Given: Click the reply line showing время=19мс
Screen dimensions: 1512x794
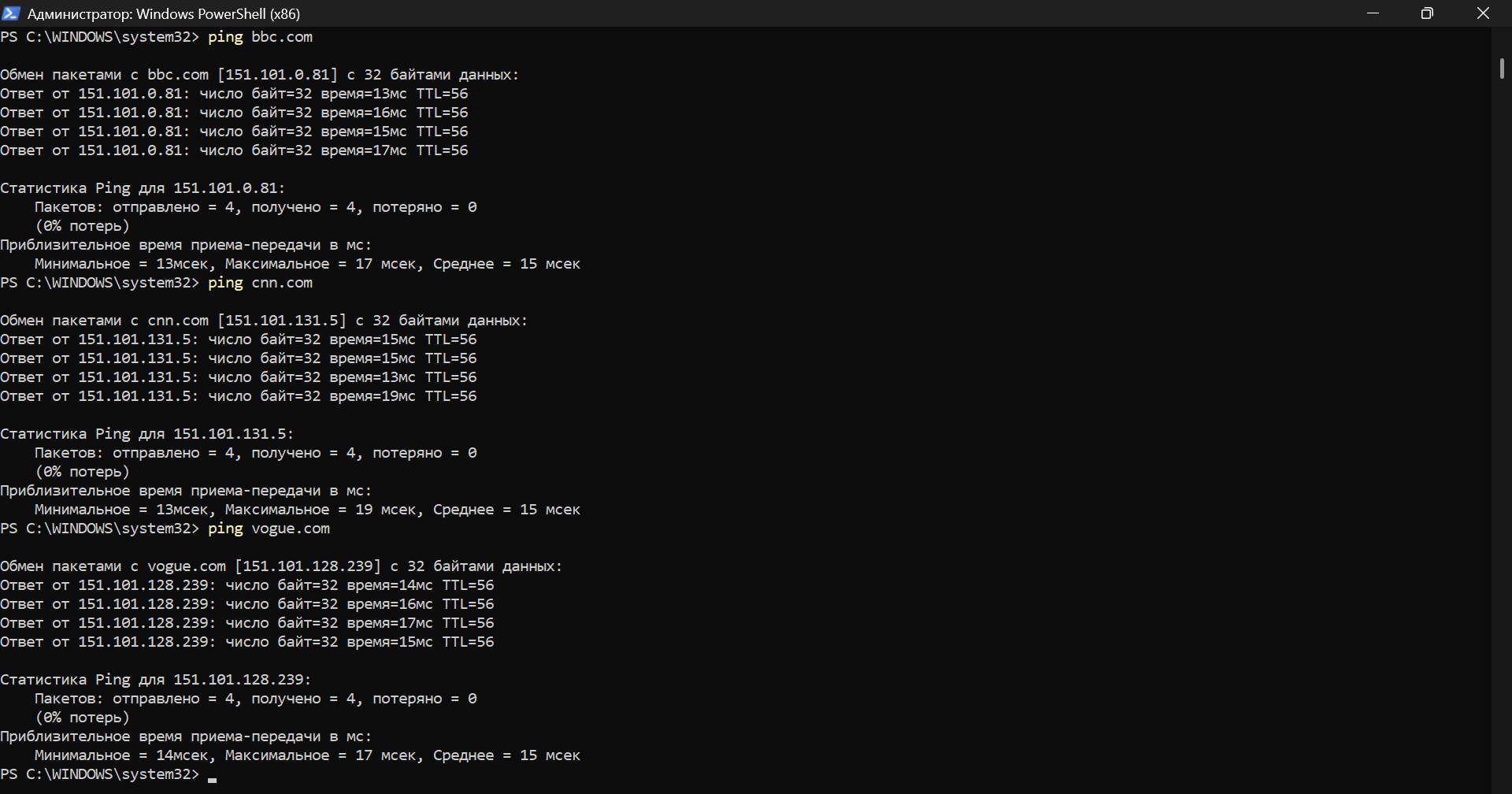Looking at the screenshot, I should pyautogui.click(x=238, y=396).
